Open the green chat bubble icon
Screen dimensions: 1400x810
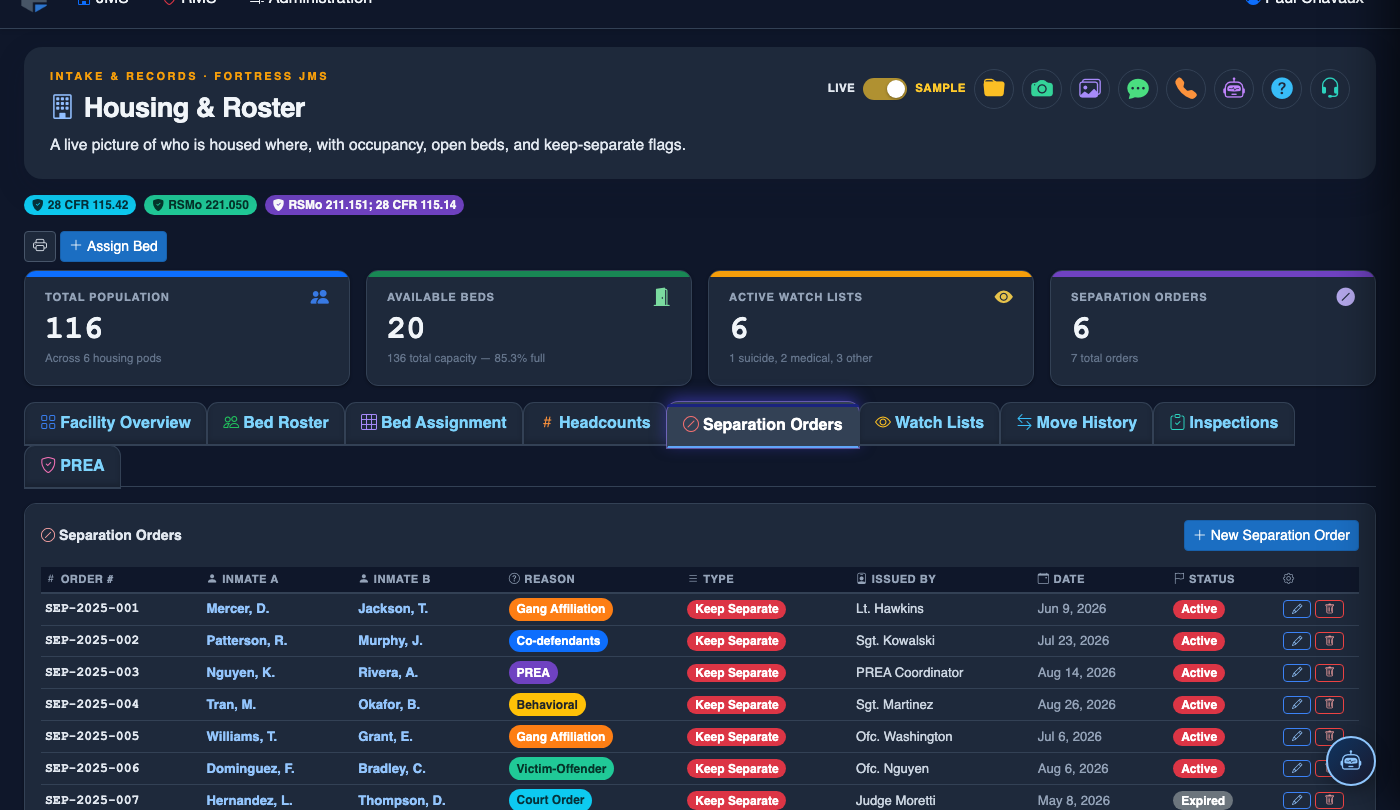(x=1138, y=88)
